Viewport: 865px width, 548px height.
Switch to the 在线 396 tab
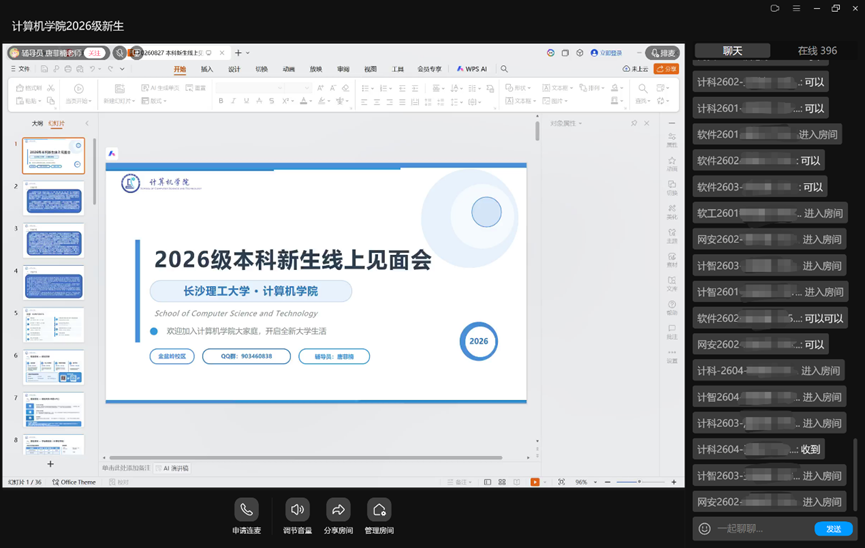tap(817, 51)
